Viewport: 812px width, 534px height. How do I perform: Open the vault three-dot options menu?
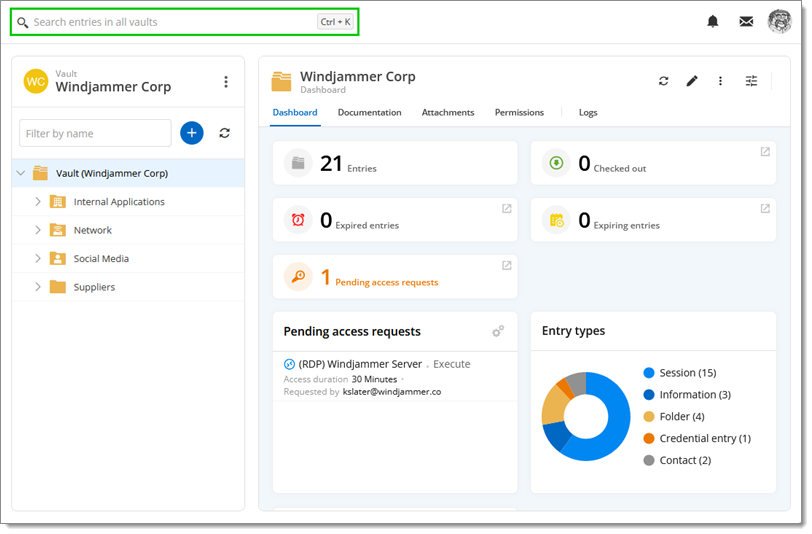point(226,82)
